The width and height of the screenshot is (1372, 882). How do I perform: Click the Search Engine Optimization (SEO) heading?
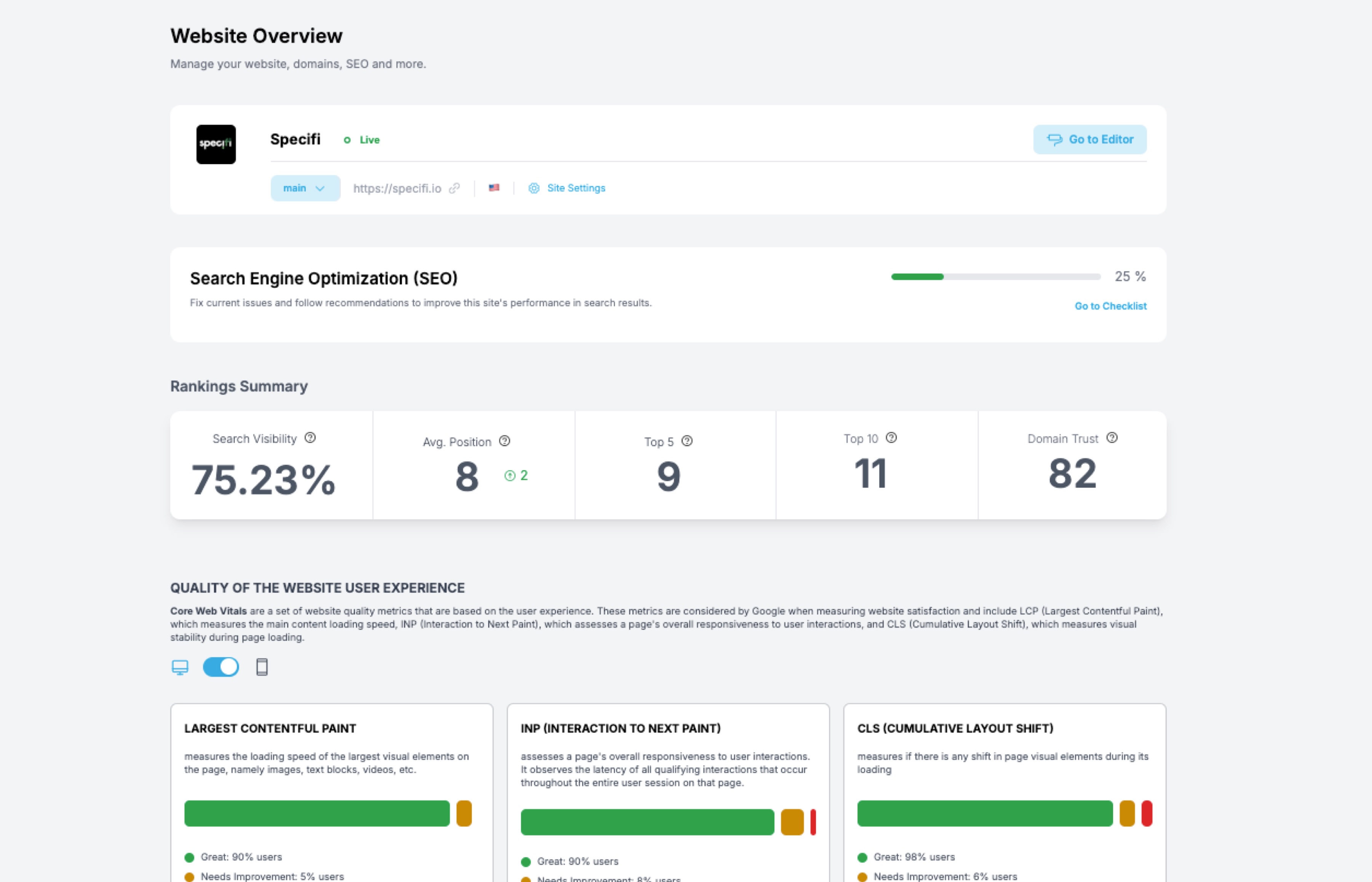[x=324, y=279]
